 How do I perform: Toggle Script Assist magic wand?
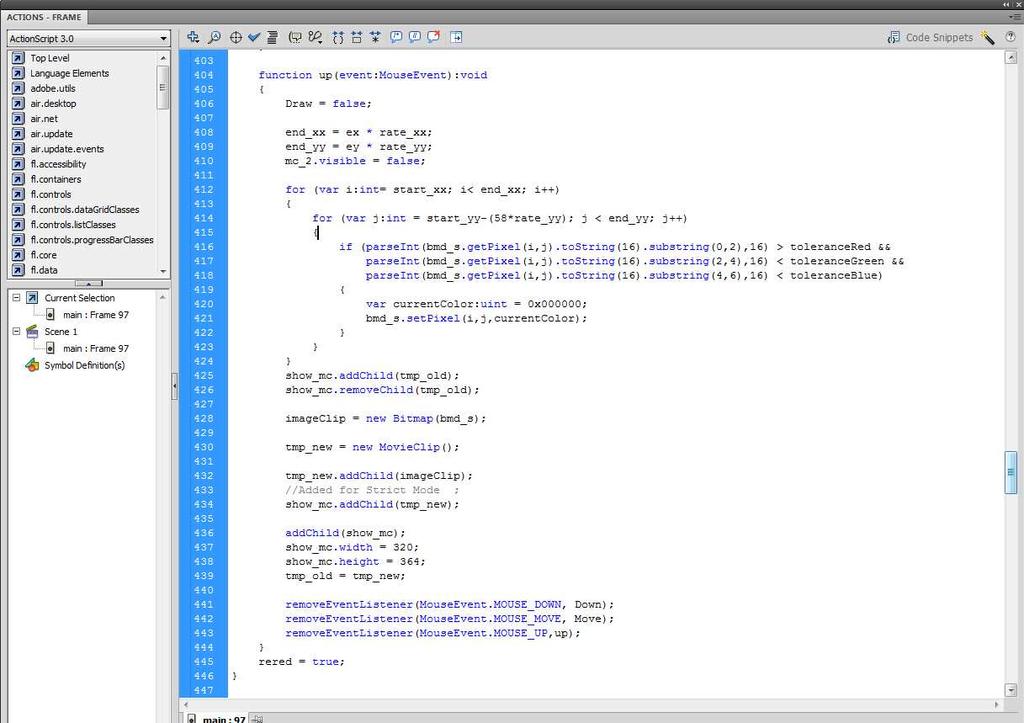pyautogui.click(x=987, y=37)
